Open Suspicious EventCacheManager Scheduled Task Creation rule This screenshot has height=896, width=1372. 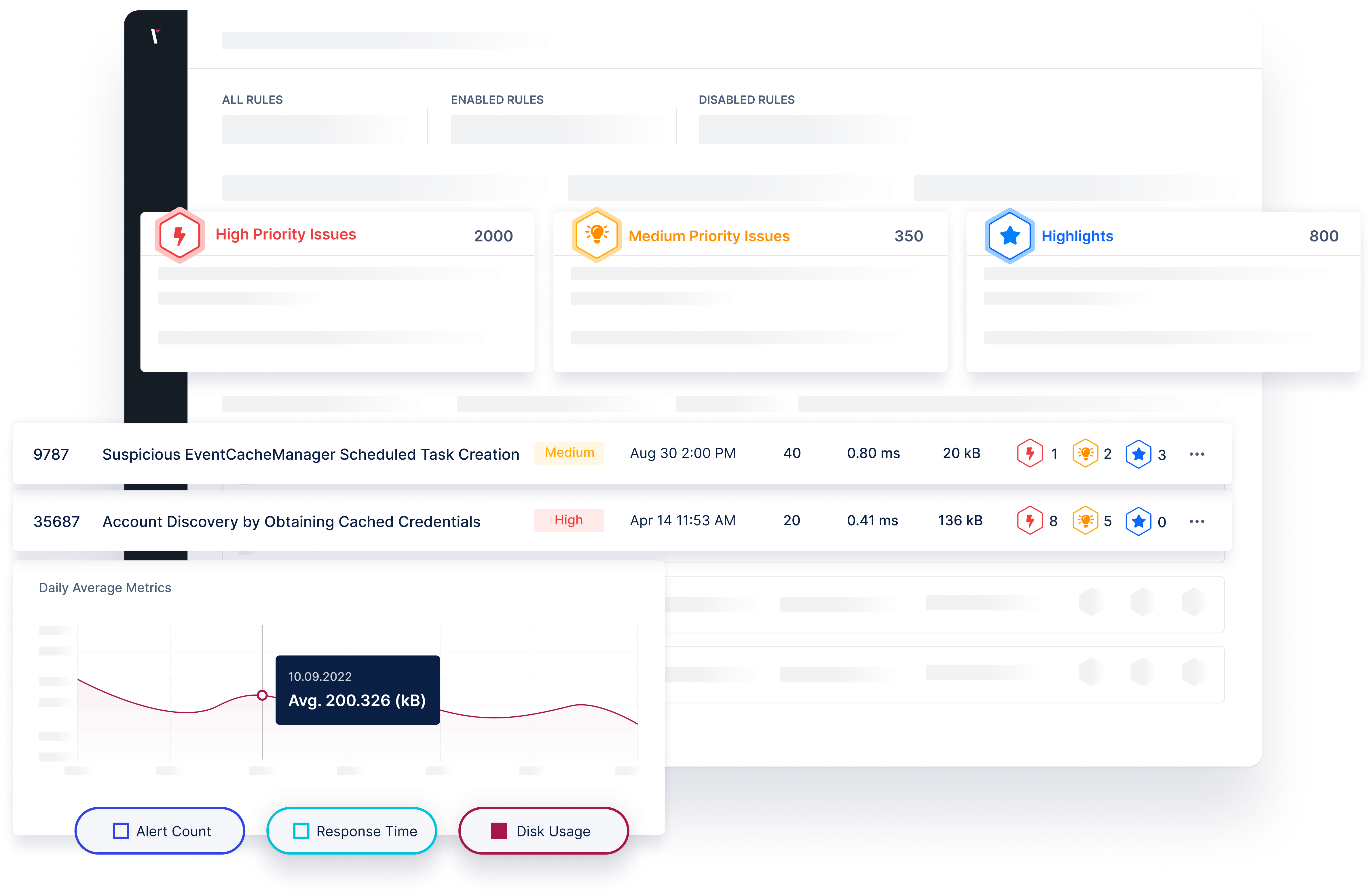click(311, 454)
